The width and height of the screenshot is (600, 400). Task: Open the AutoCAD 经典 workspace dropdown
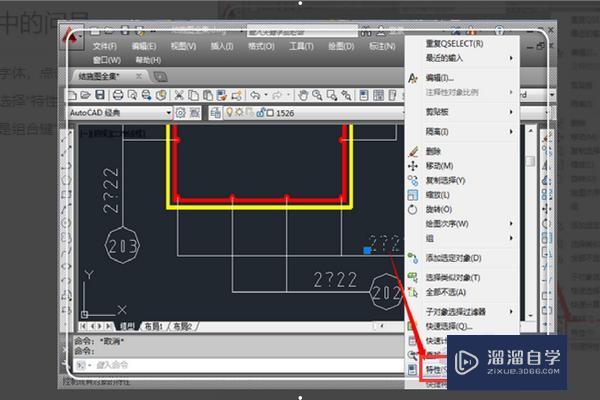coord(168,113)
